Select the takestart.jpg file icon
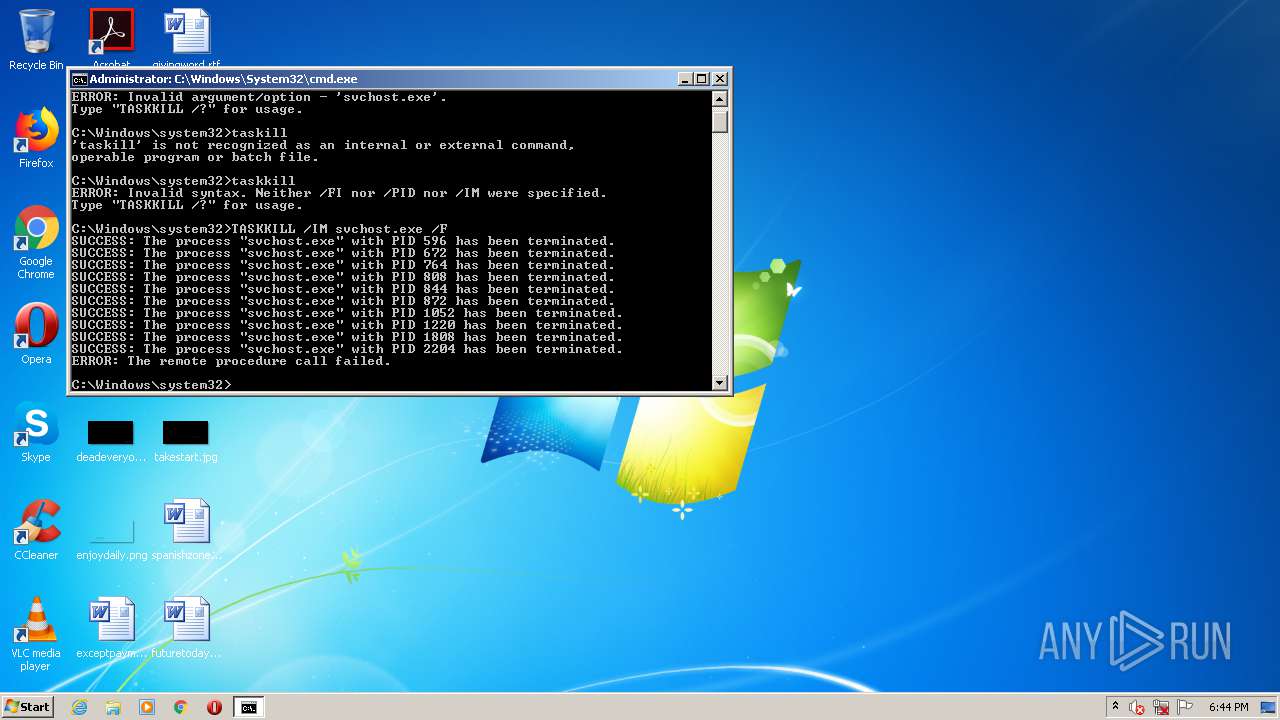Image resolution: width=1280 pixels, height=720 pixels. [x=186, y=441]
